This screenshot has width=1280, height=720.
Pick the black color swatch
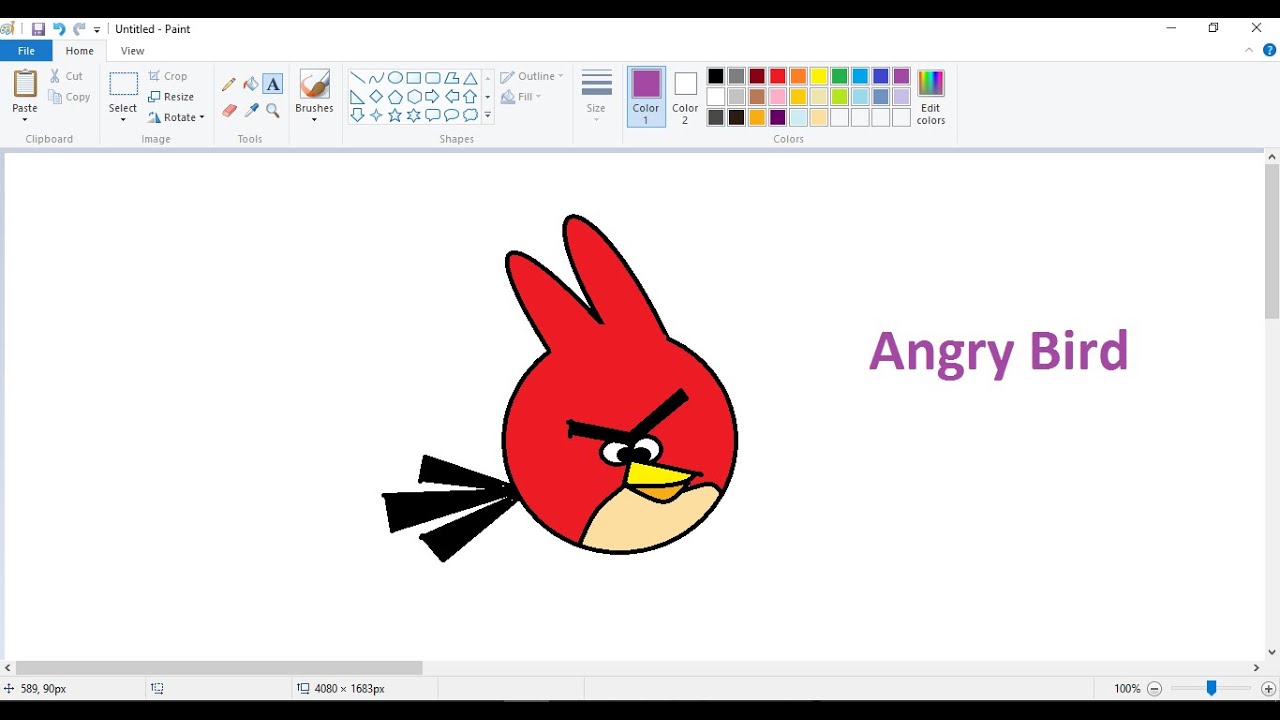(716, 76)
